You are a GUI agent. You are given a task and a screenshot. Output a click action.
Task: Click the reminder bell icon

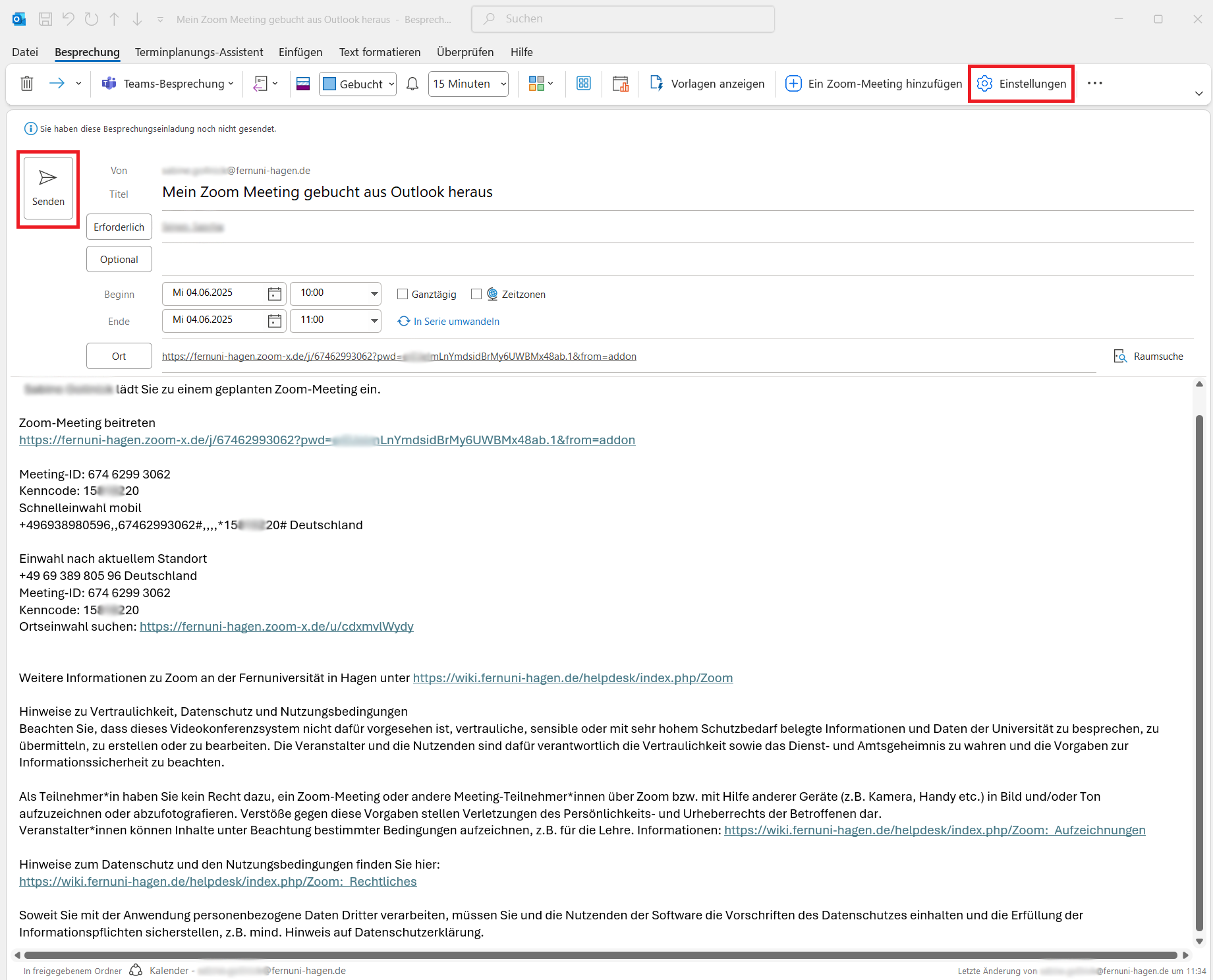point(412,84)
